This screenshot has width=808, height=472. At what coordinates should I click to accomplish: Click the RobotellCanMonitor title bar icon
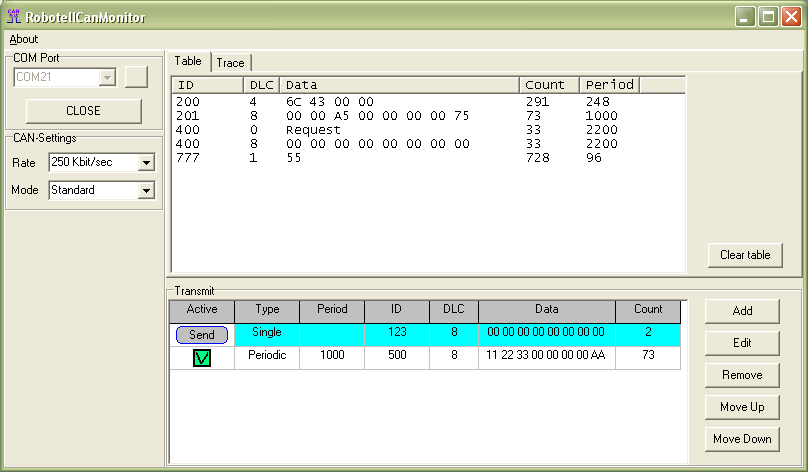[14, 16]
